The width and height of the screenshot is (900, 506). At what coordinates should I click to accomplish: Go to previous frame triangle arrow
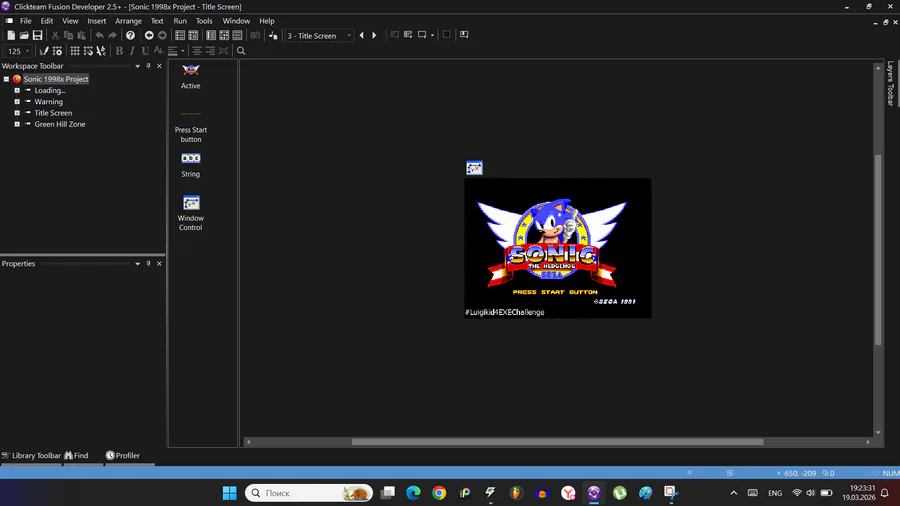coord(362,35)
